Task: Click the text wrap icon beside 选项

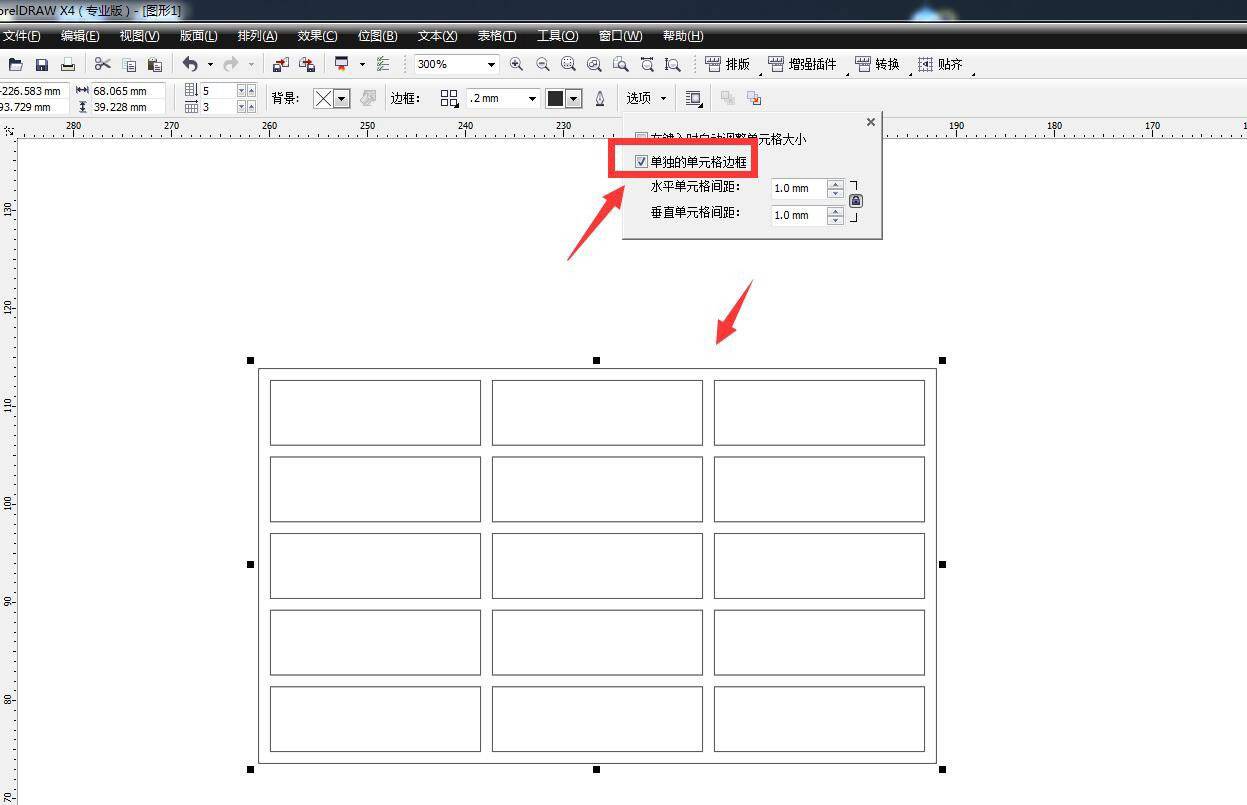Action: coord(693,98)
